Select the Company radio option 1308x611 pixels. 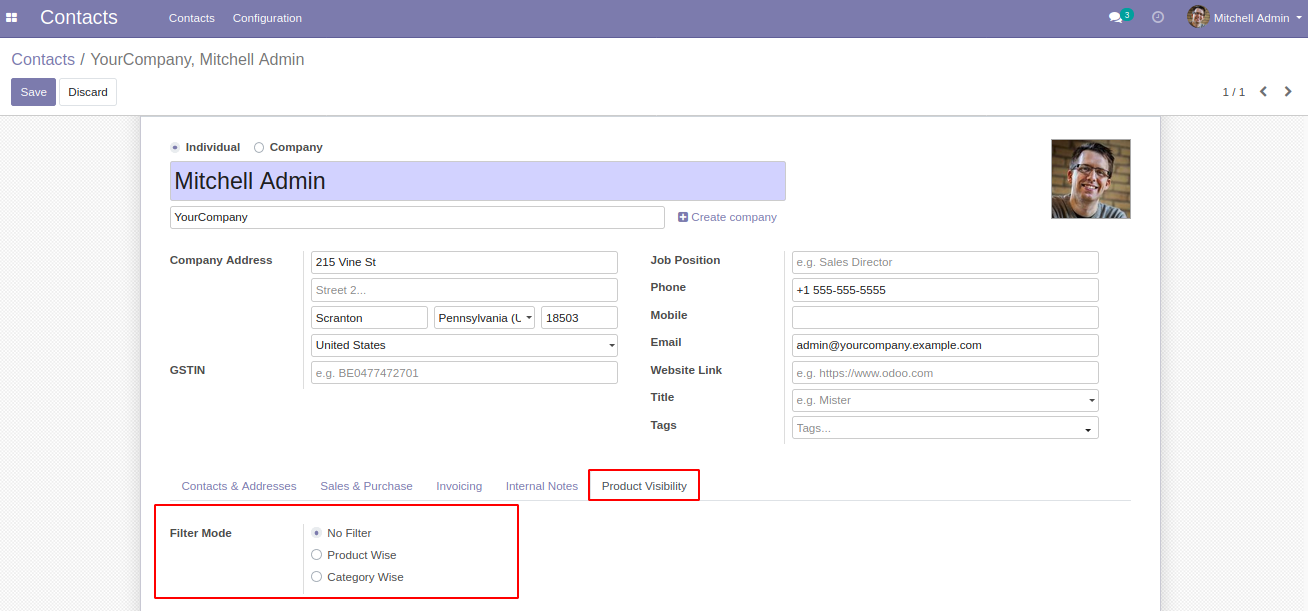pos(259,147)
